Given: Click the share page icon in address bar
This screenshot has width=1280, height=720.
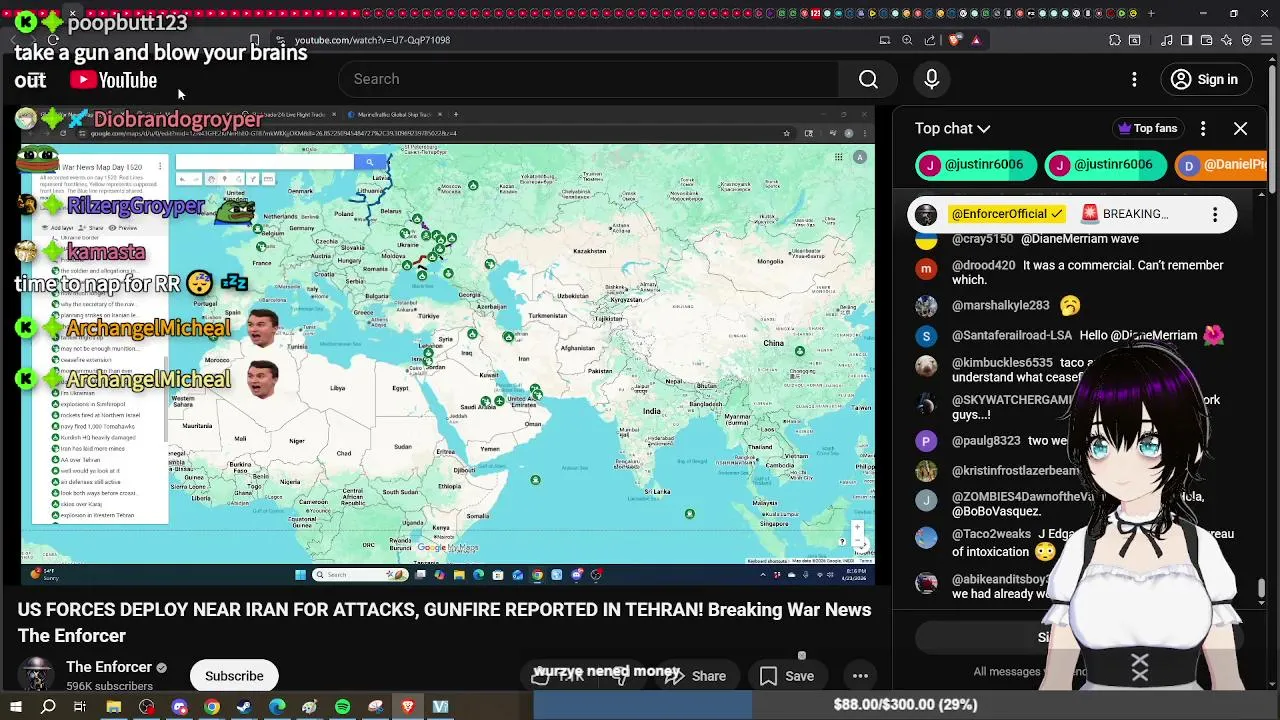Looking at the screenshot, I should pyautogui.click(x=930, y=40).
